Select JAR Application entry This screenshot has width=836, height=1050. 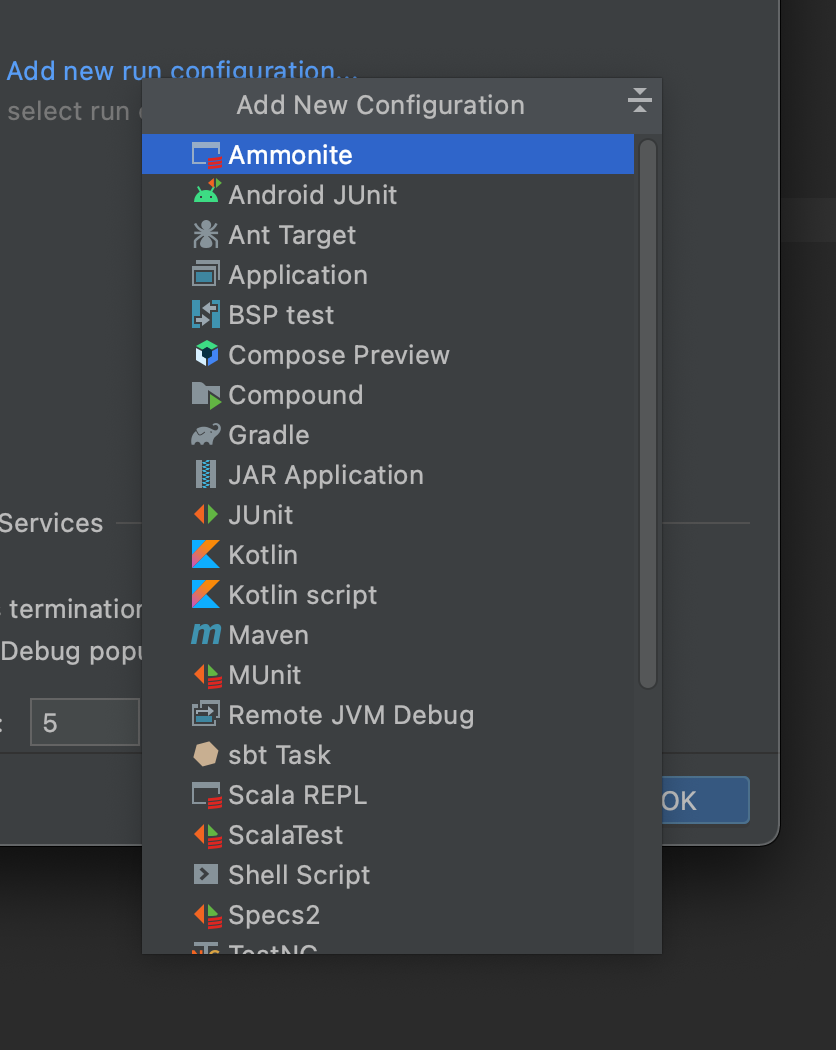coord(388,475)
